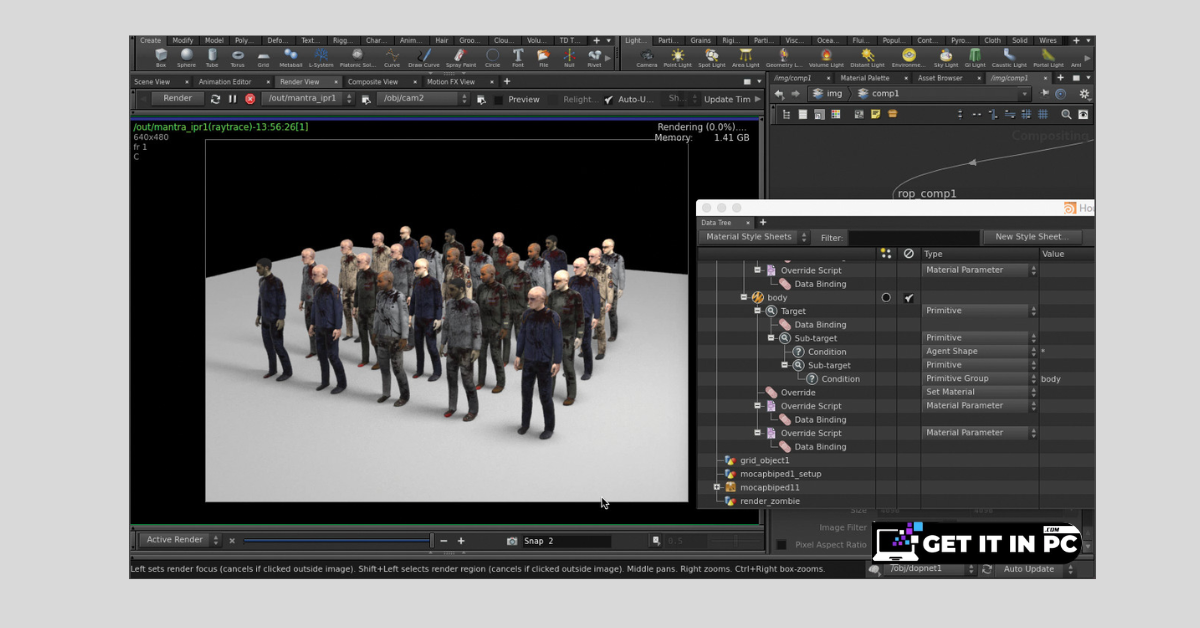Switch to the Composite View tab
The width and height of the screenshot is (1200, 628).
tap(372, 82)
